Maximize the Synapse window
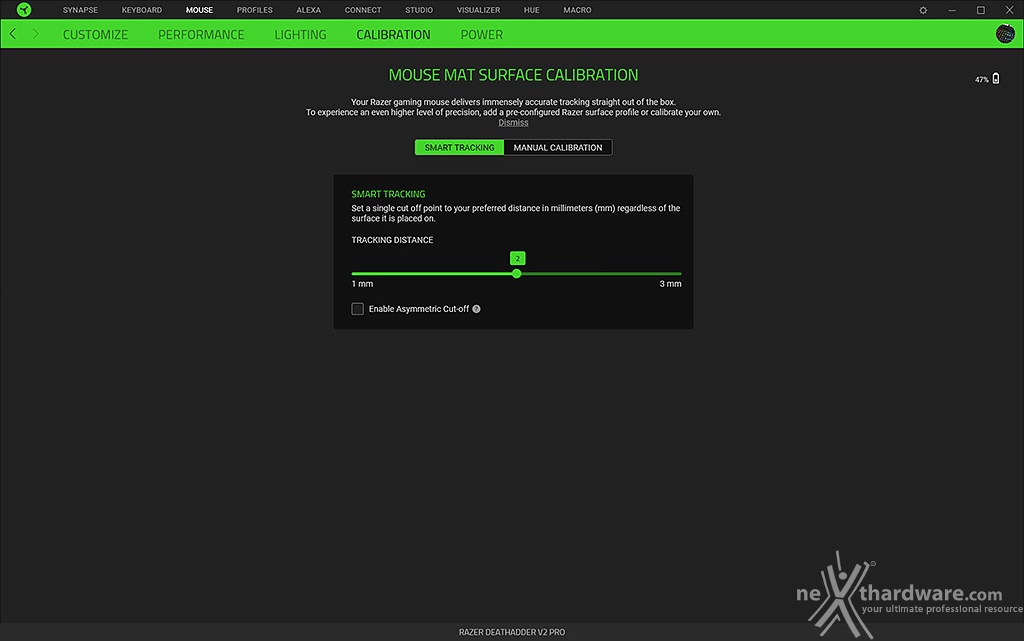Image resolution: width=1024 pixels, height=641 pixels. click(x=980, y=10)
